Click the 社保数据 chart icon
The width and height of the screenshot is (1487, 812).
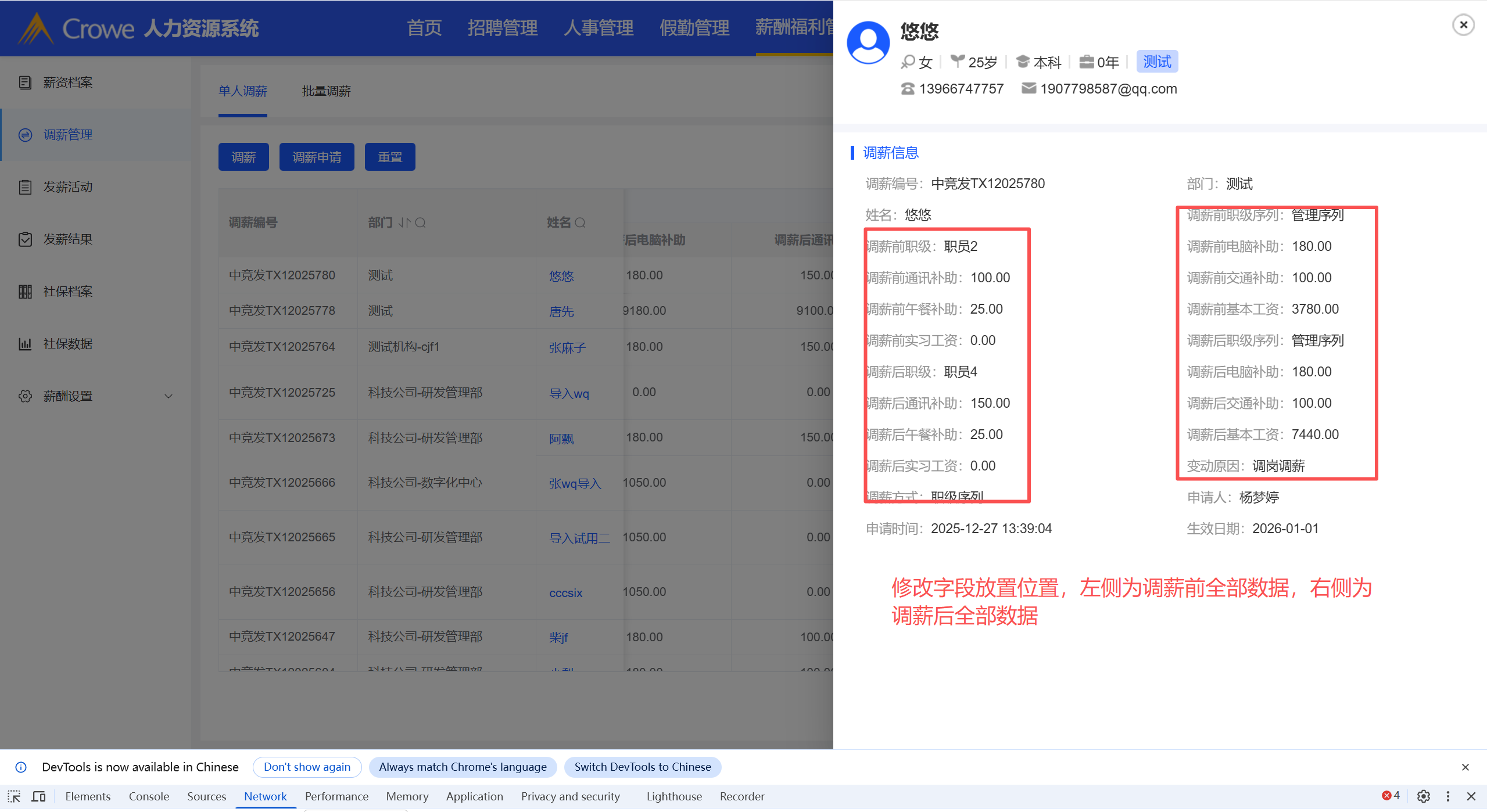click(25, 344)
